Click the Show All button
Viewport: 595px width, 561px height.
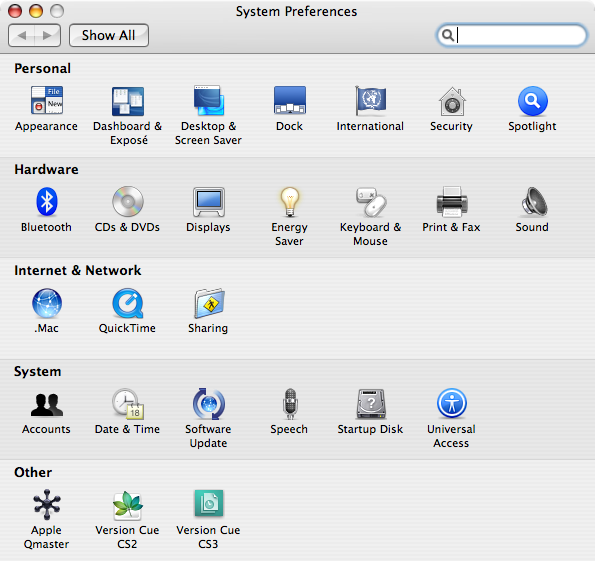pyautogui.click(x=109, y=35)
